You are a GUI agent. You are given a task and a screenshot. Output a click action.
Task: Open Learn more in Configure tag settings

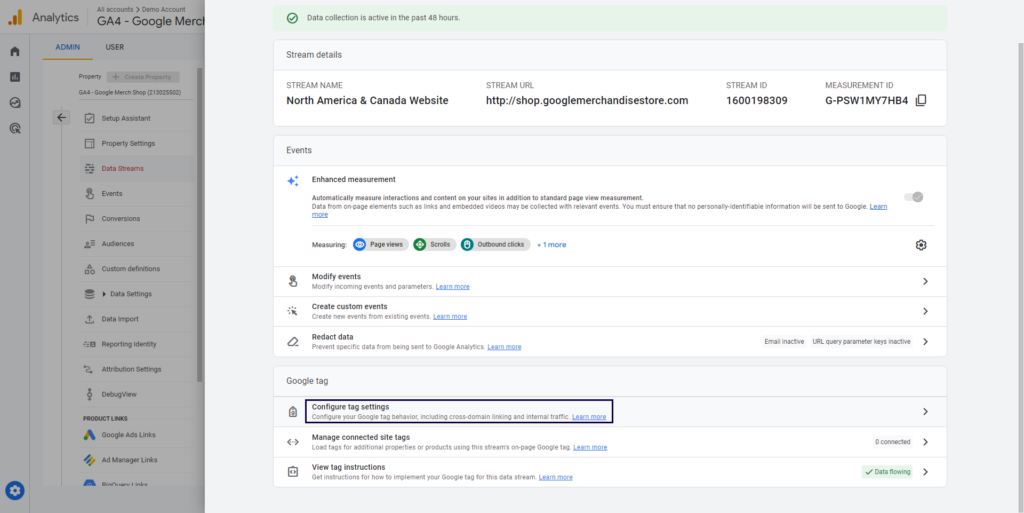coord(589,416)
